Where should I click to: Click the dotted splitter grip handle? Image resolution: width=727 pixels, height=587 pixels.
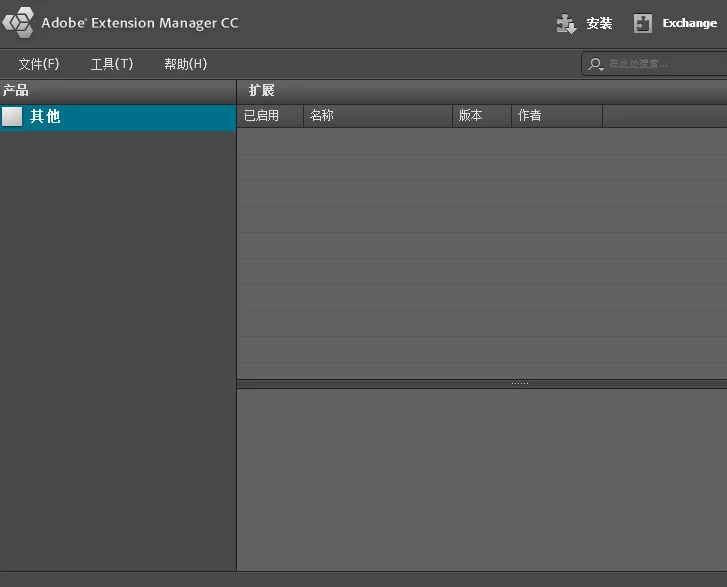coord(520,383)
